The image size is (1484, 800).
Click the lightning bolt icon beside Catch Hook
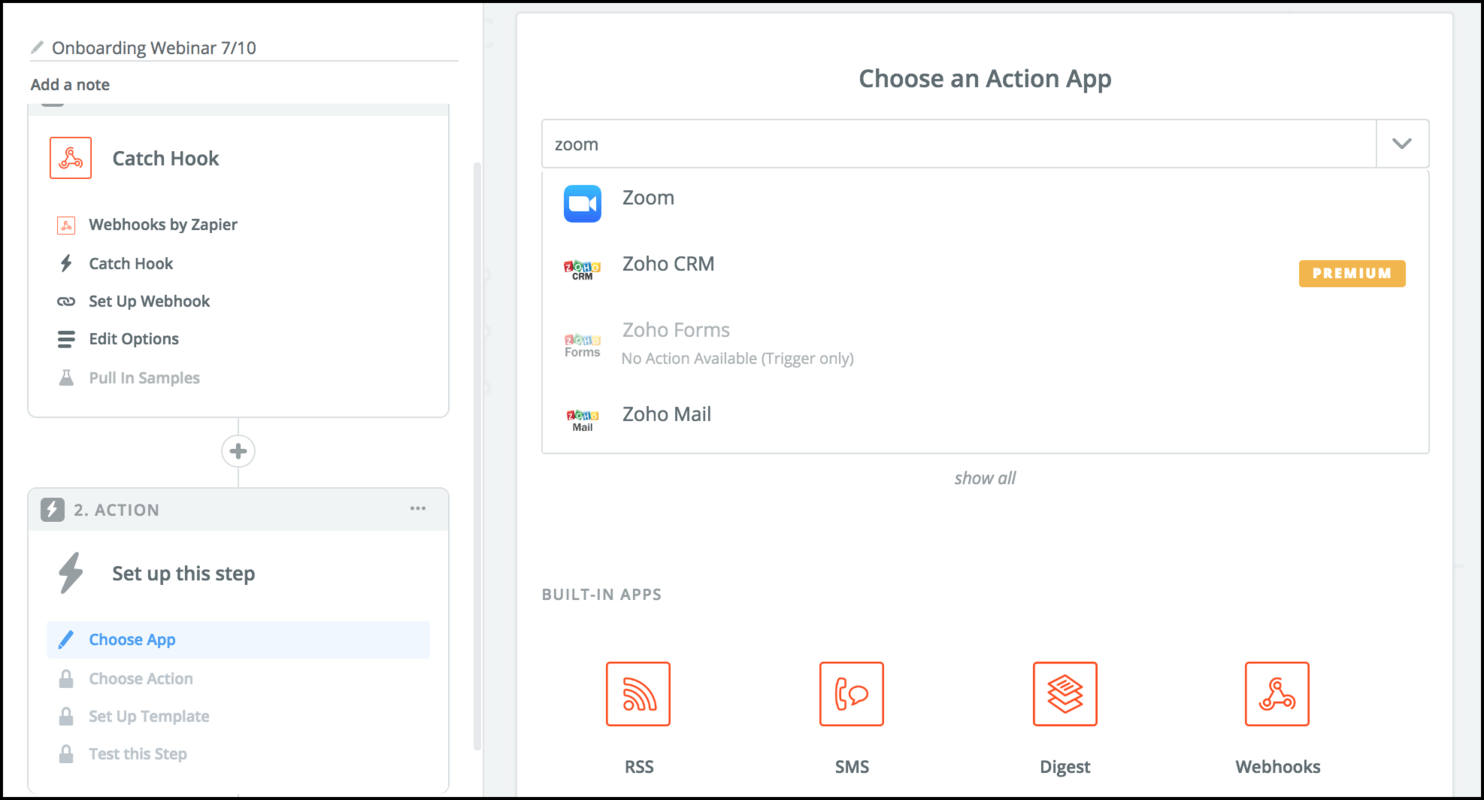pyautogui.click(x=66, y=264)
